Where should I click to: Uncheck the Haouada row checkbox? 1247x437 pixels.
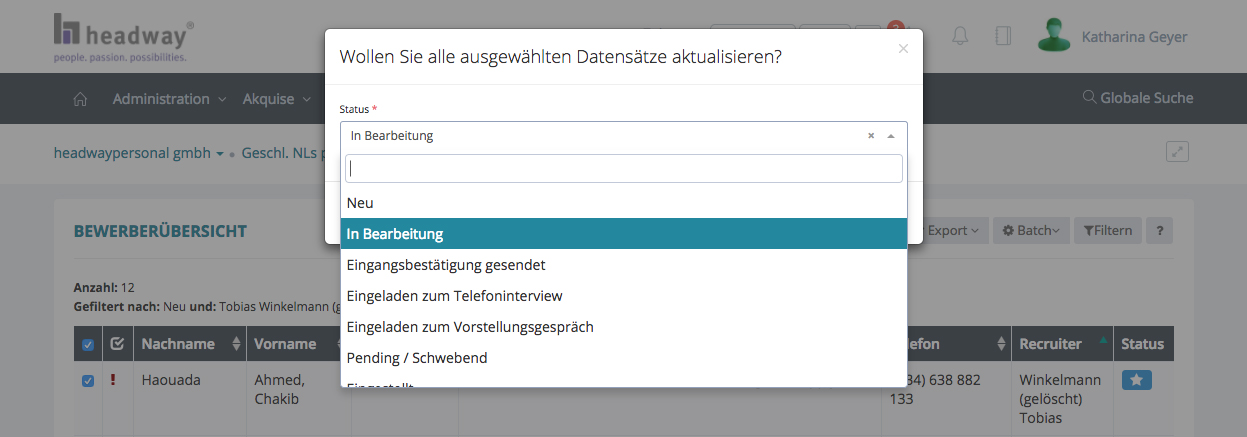pos(88,381)
